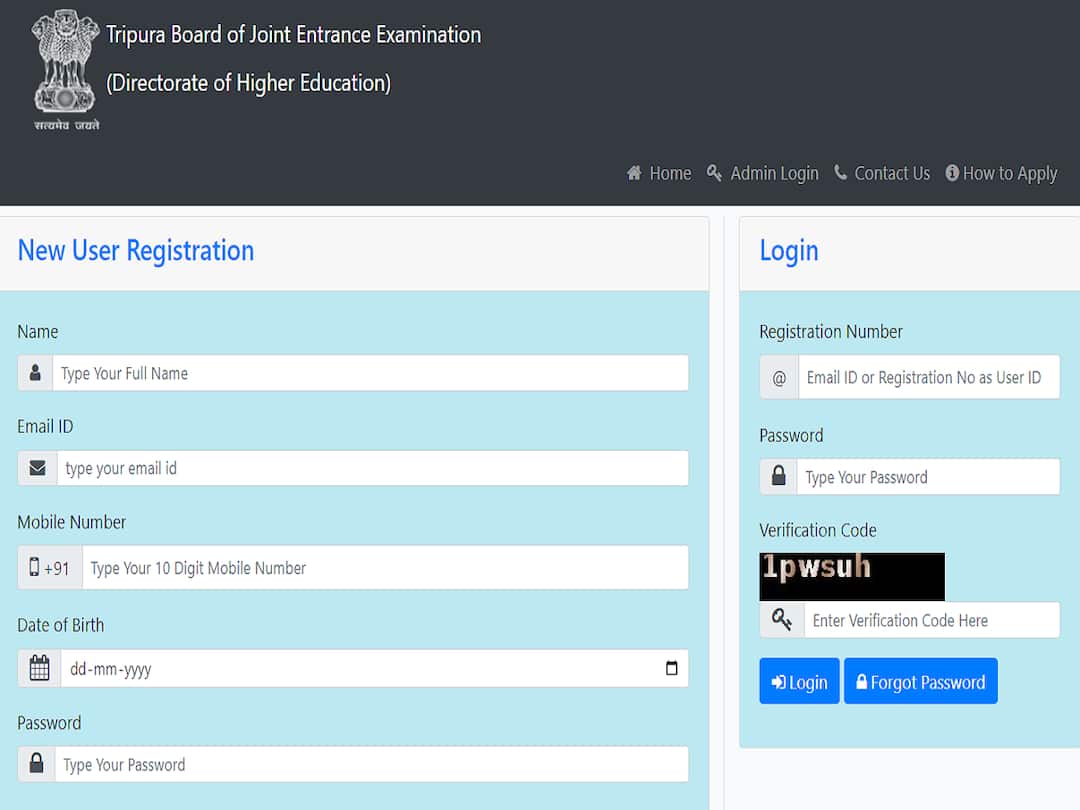Viewport: 1080px width, 810px height.
Task: Click the @ icon beside Registration Number
Action: [779, 377]
